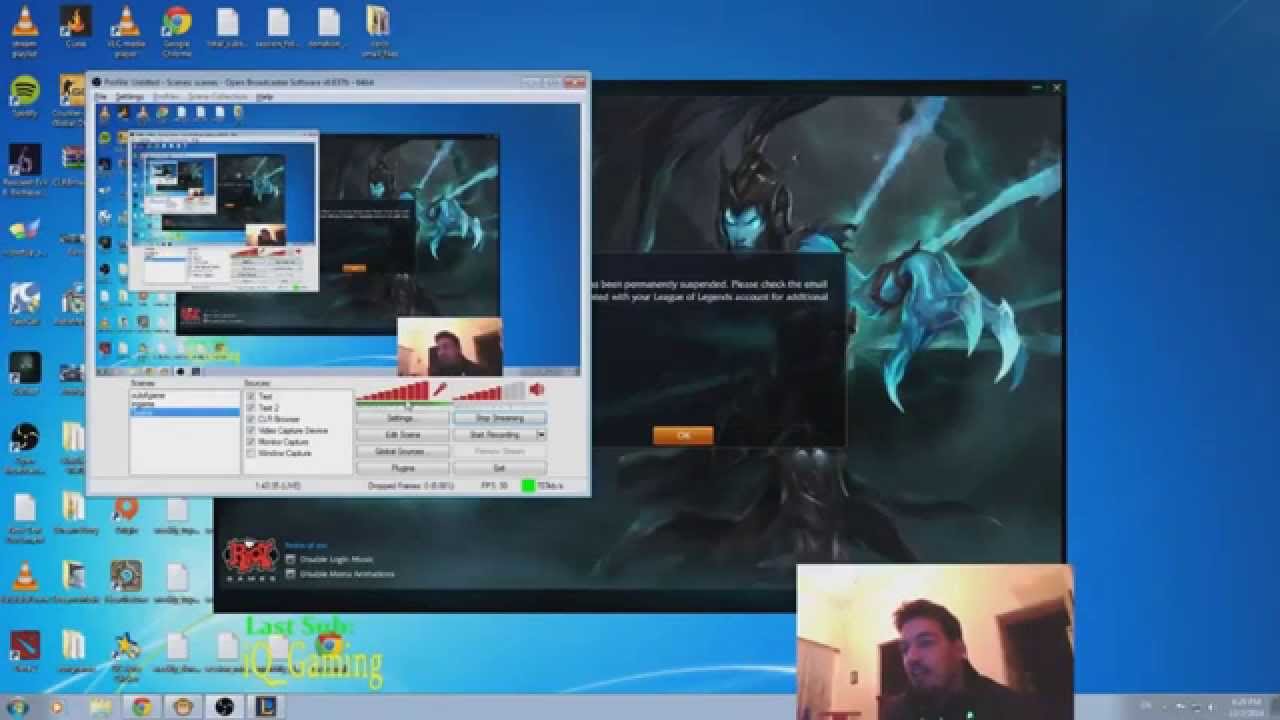The height and width of the screenshot is (720, 1280).
Task: Click the Edit Scene button
Action: [402, 435]
